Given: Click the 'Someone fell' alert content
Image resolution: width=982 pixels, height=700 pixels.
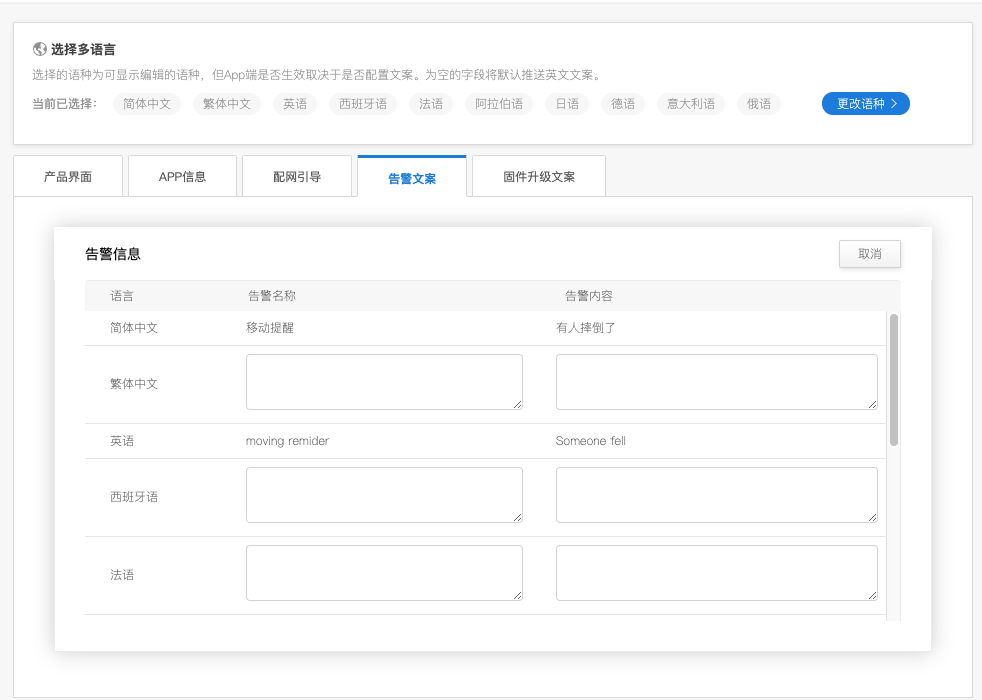Looking at the screenshot, I should point(591,441).
